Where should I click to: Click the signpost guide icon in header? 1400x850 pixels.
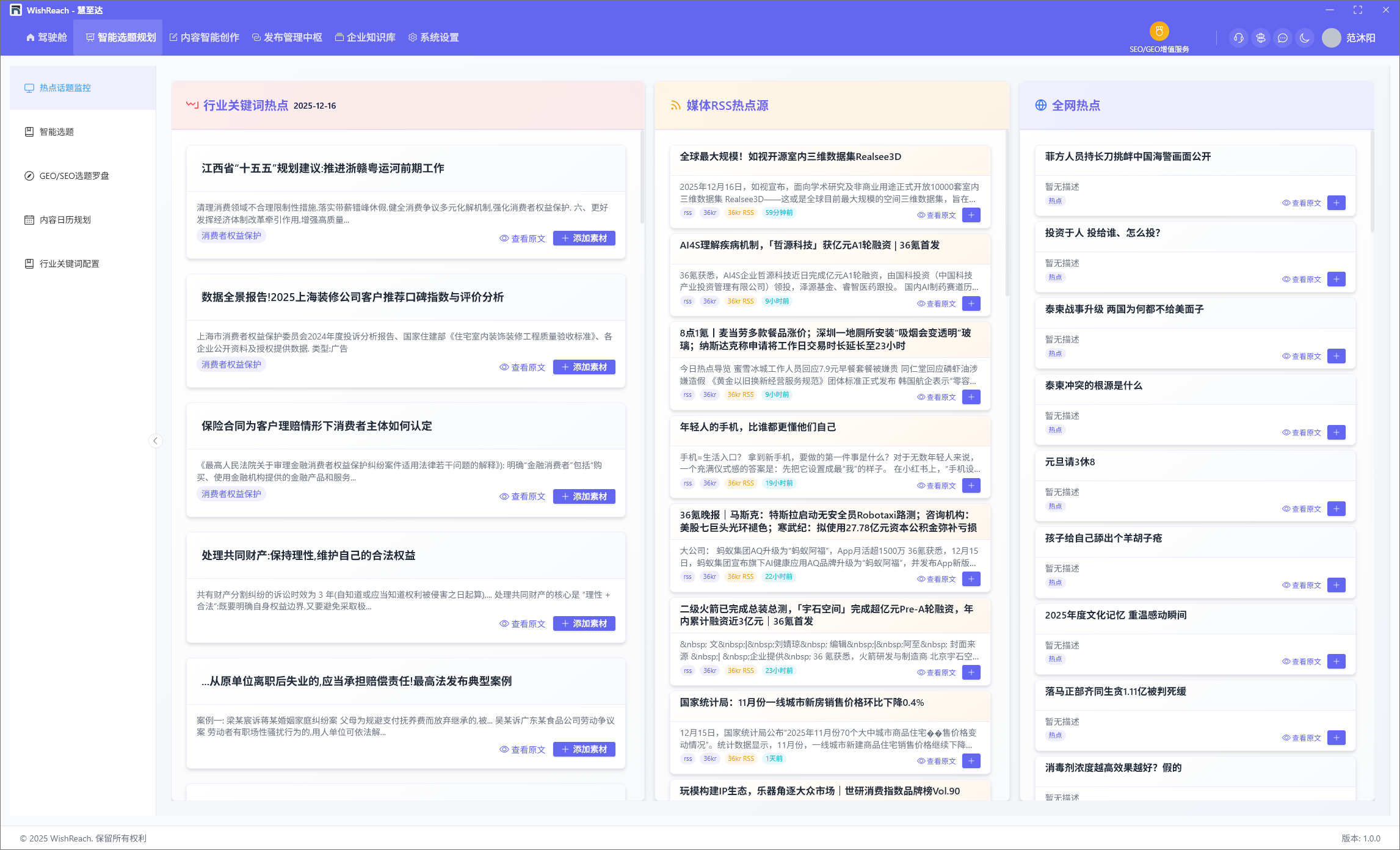click(1260, 38)
